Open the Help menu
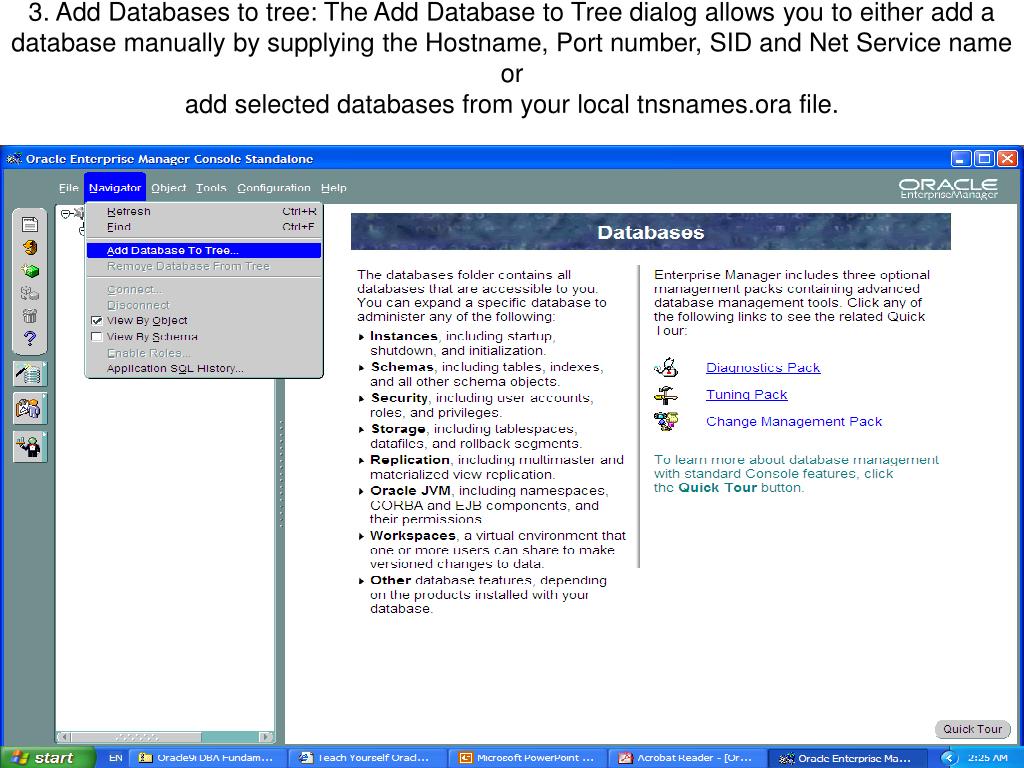 coord(334,188)
